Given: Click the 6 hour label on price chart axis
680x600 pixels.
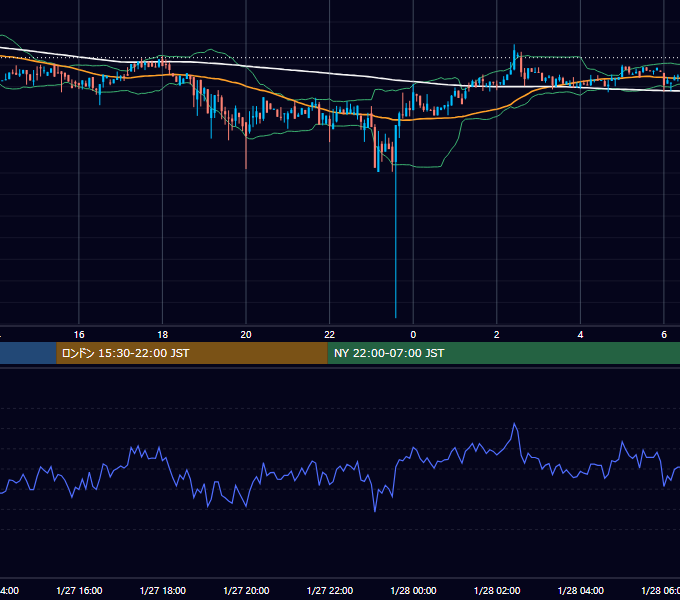Looking at the screenshot, I should (664, 335).
